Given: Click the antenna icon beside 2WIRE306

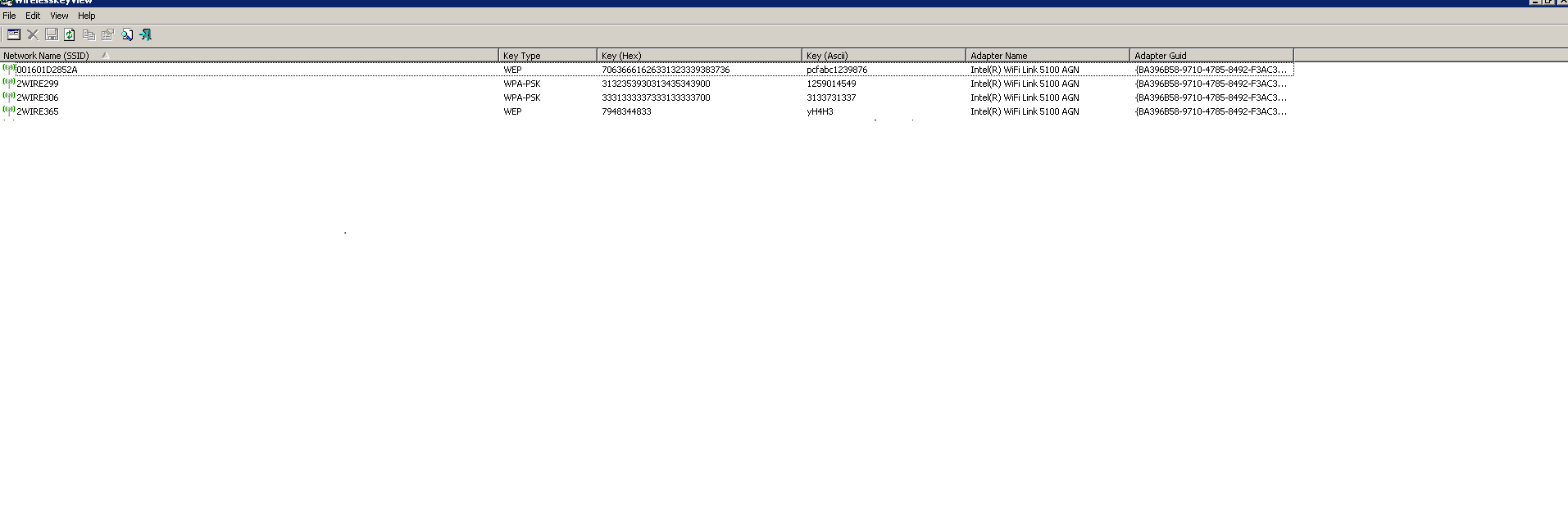Looking at the screenshot, I should pos(9,97).
